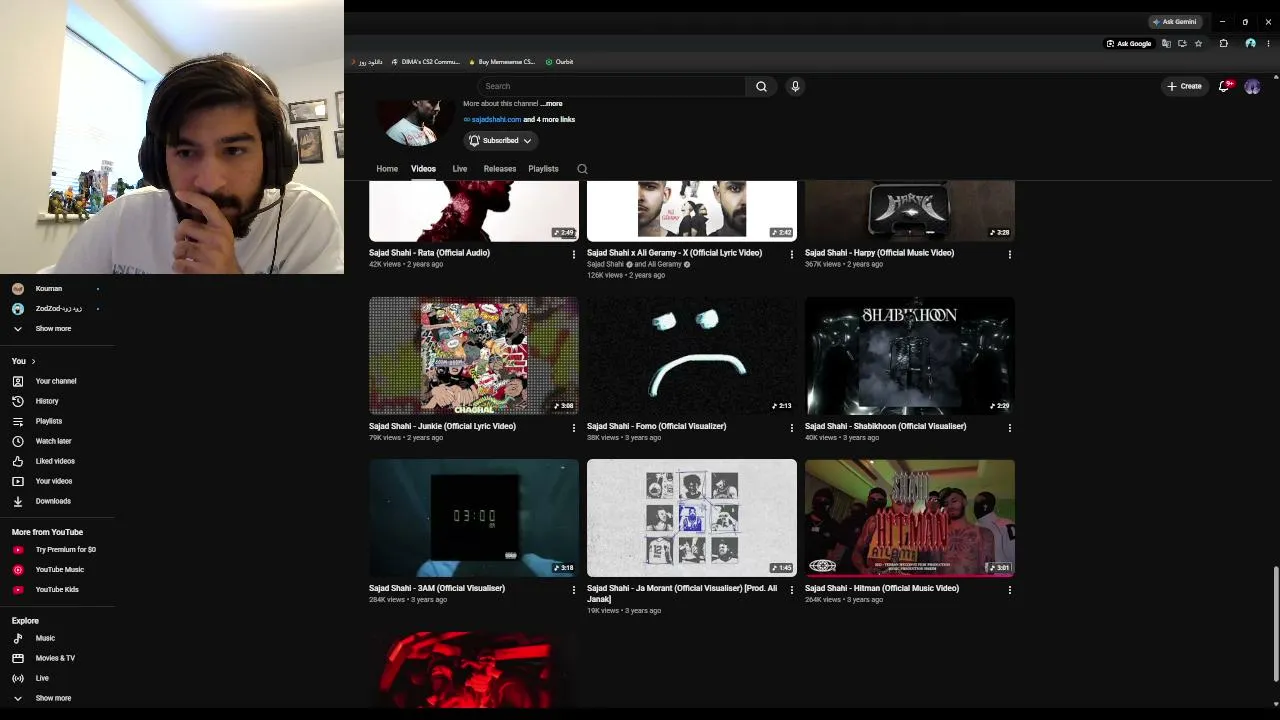The width and height of the screenshot is (1280, 720).
Task: Click the YouTube Music icon
Action: (x=17, y=570)
